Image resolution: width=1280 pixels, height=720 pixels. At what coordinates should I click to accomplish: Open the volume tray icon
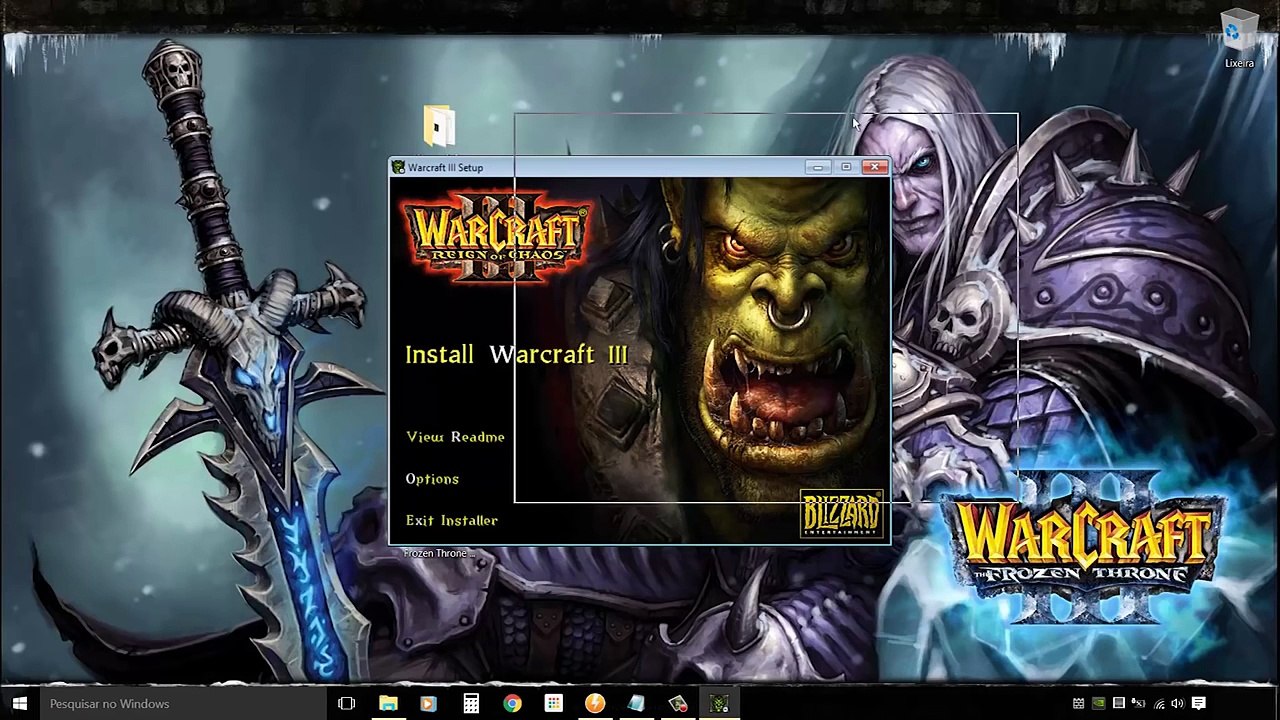coord(1177,703)
